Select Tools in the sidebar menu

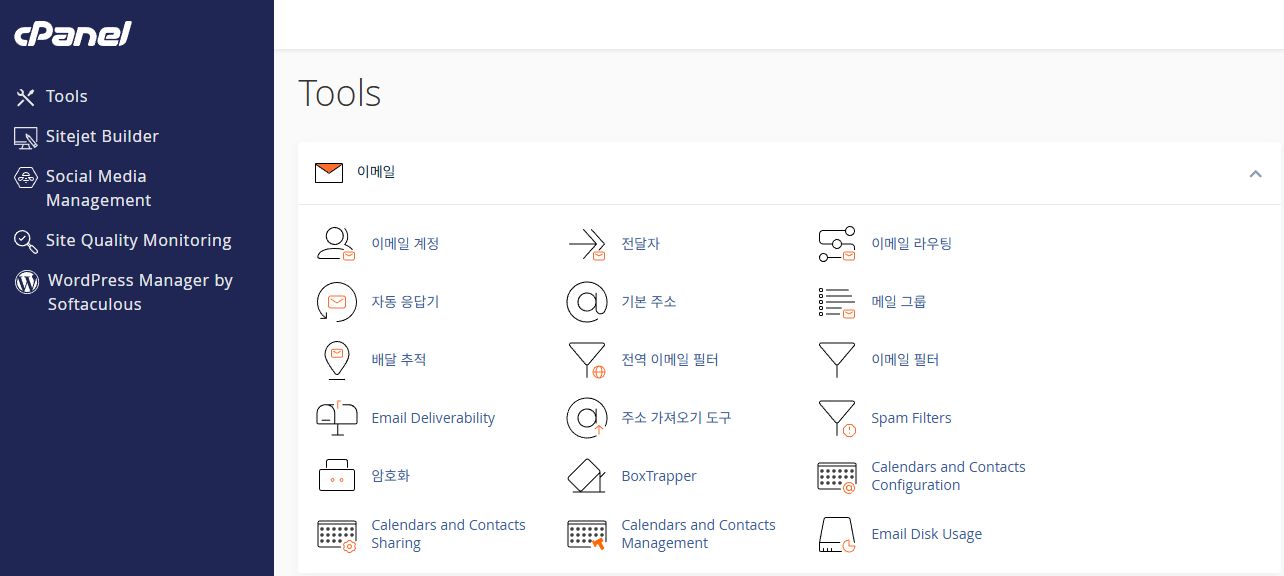[67, 97]
